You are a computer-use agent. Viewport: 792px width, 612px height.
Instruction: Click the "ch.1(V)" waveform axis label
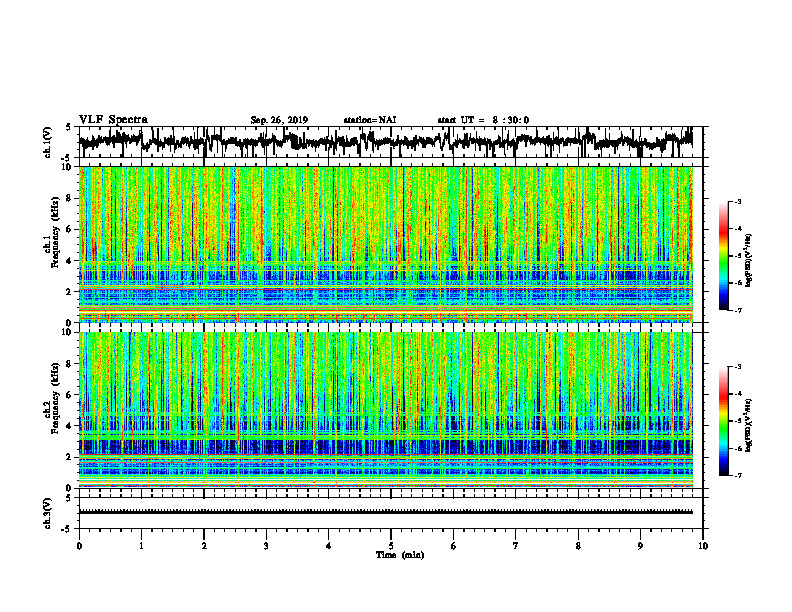(49, 142)
